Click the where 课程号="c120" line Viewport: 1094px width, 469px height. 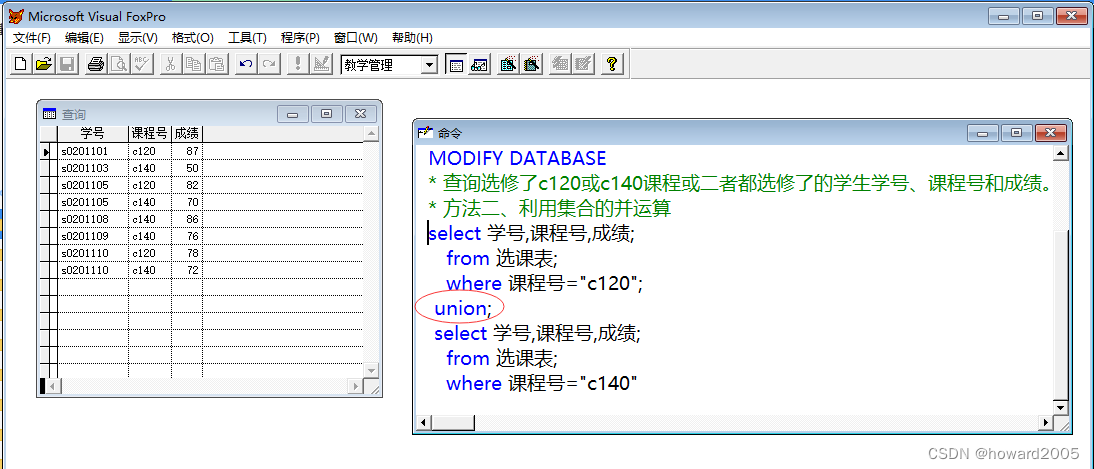click(544, 283)
